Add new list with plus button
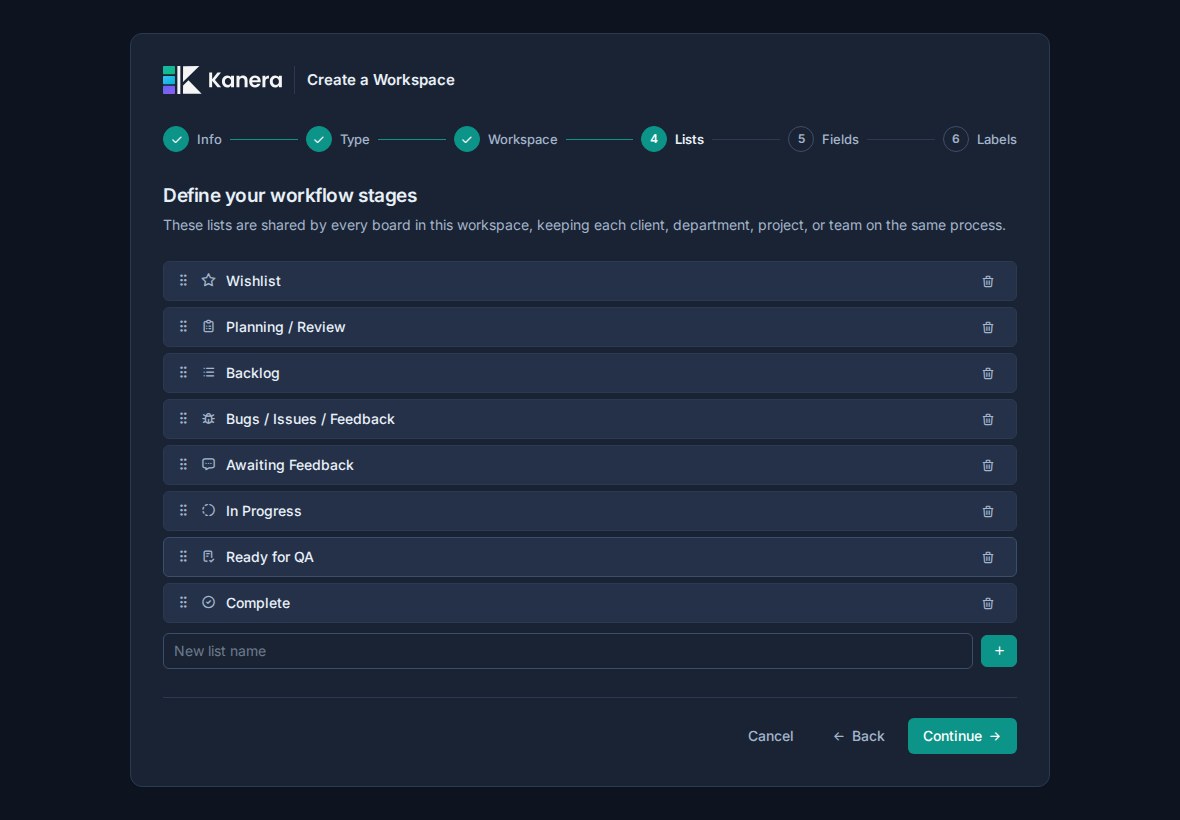 999,651
